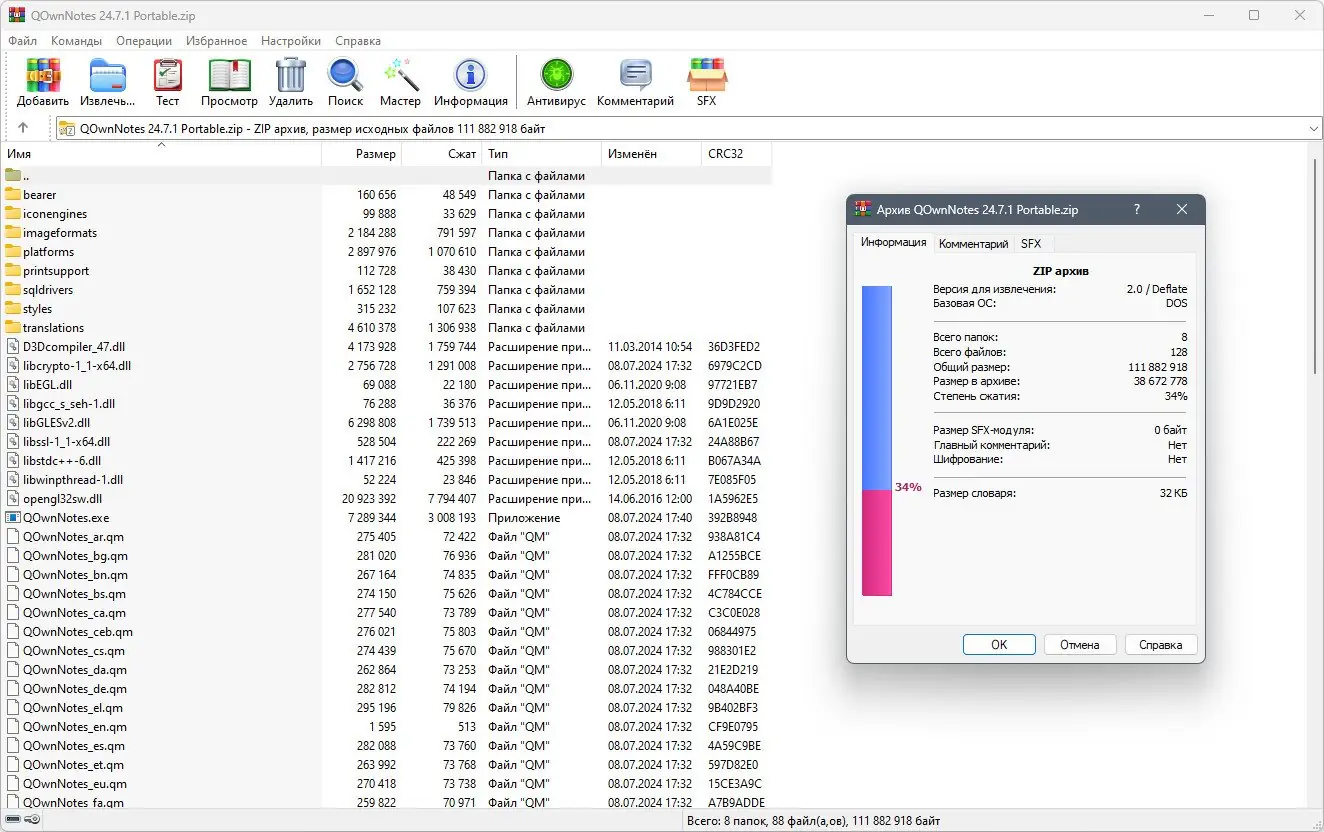
Task: Sort by the Сжат column header
Action: coord(441,154)
